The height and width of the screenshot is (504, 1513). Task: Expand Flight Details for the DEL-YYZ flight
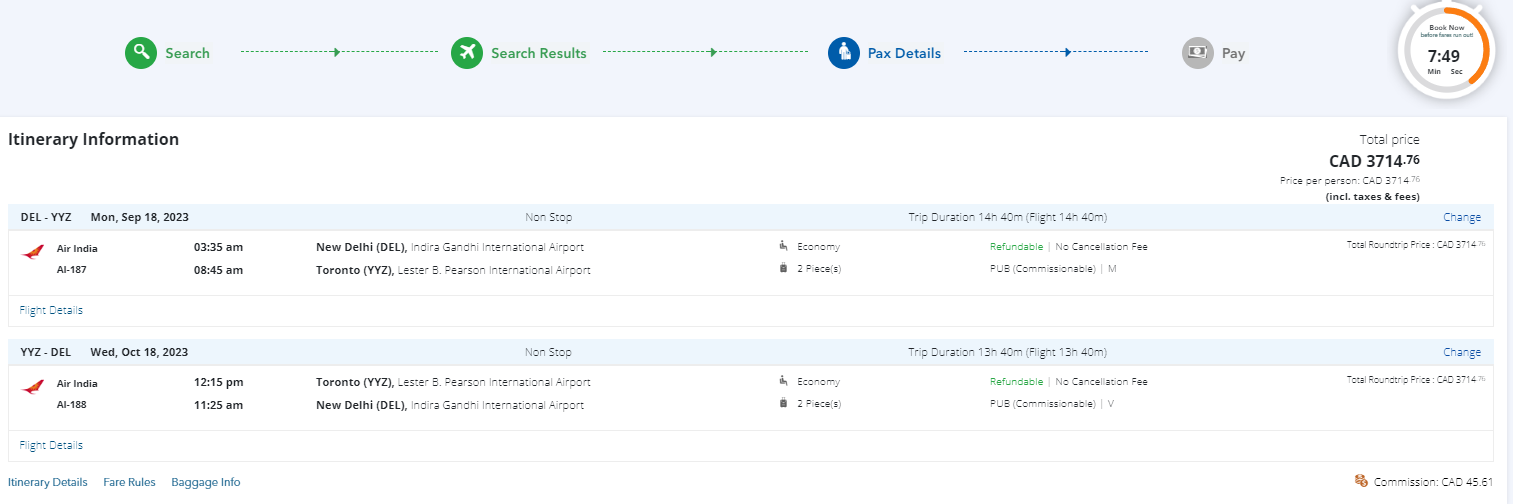coord(51,310)
